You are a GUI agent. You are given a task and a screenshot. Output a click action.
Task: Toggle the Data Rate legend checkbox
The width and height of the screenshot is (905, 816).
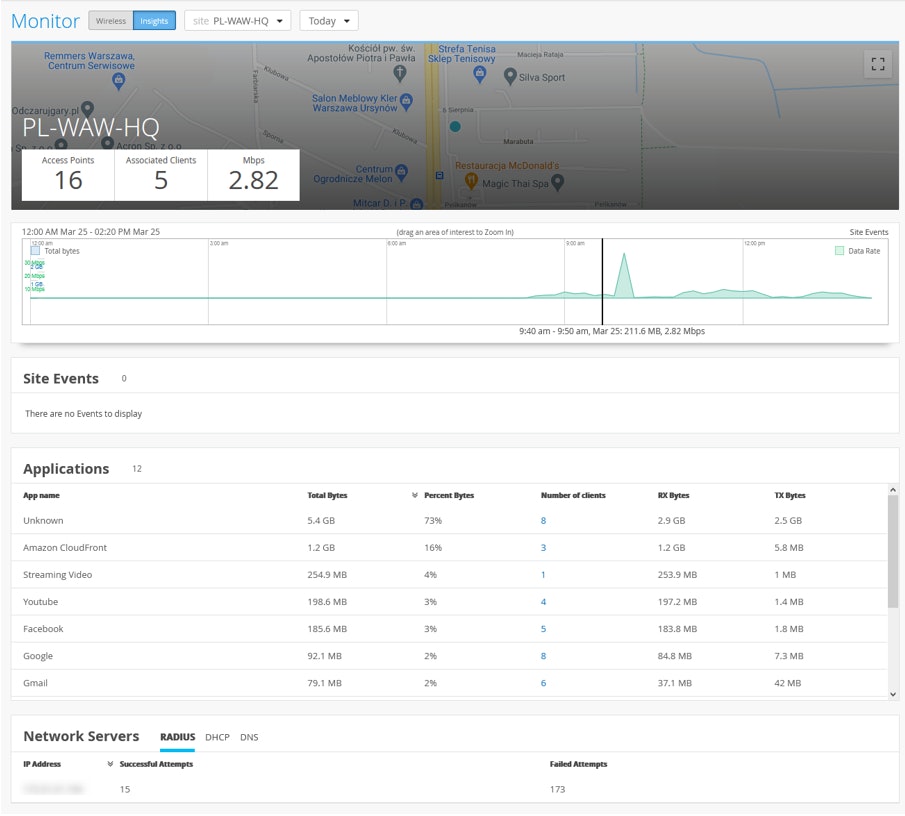pos(840,251)
